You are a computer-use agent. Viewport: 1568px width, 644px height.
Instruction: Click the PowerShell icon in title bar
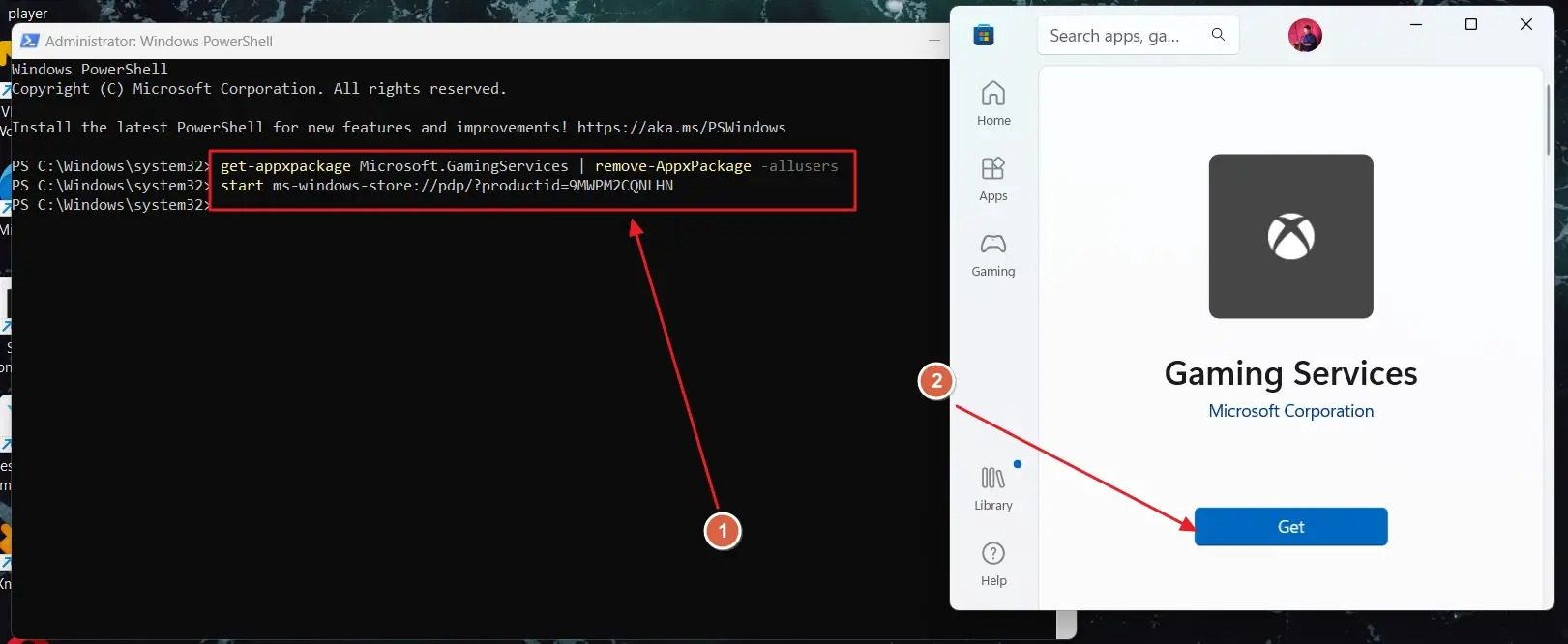tap(30, 41)
